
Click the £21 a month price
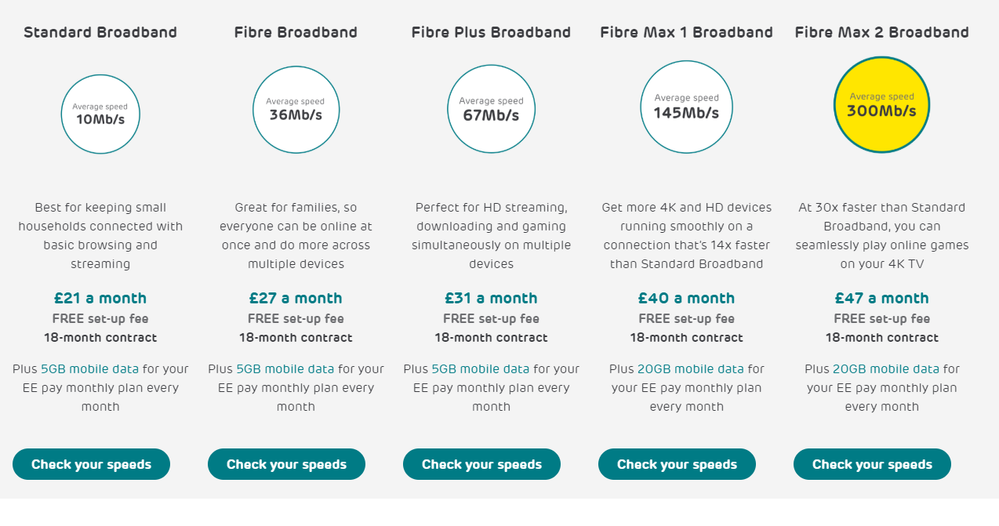pyautogui.click(x=101, y=298)
